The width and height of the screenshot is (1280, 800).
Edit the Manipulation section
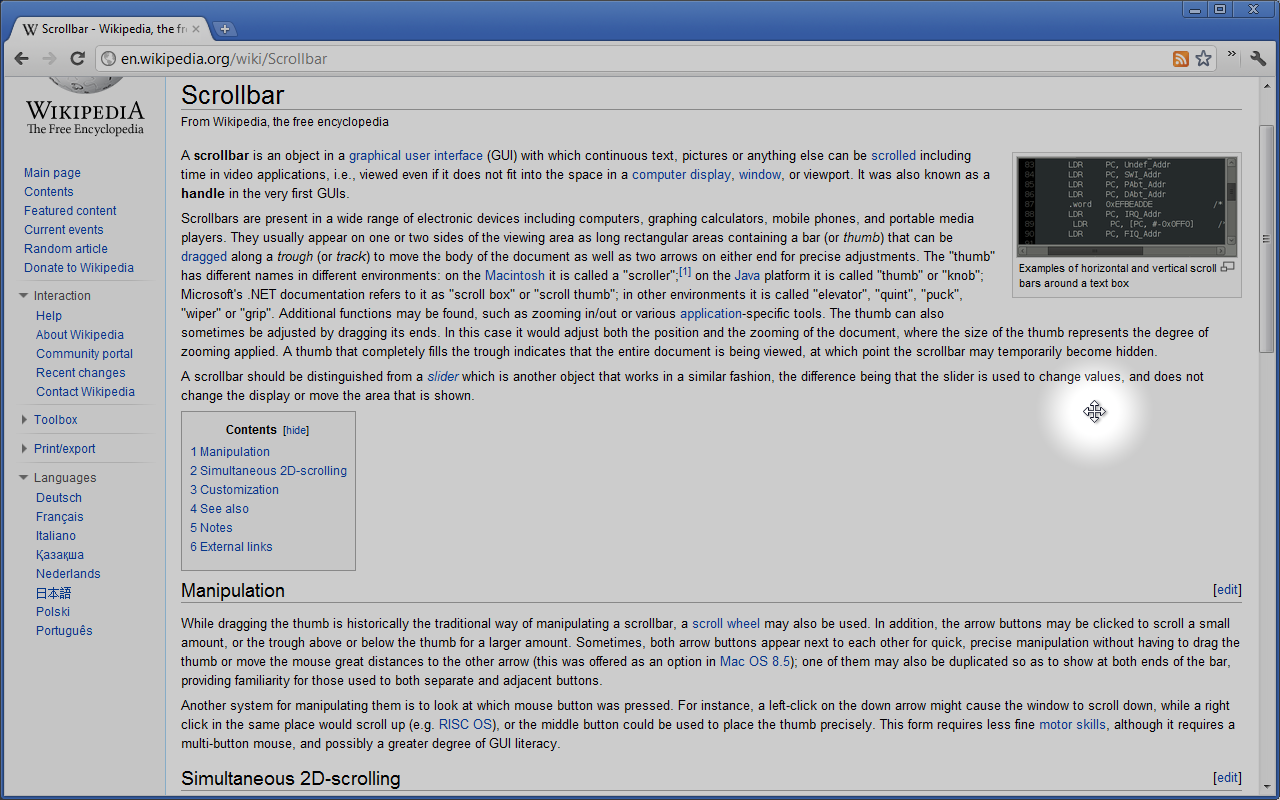[1227, 590]
